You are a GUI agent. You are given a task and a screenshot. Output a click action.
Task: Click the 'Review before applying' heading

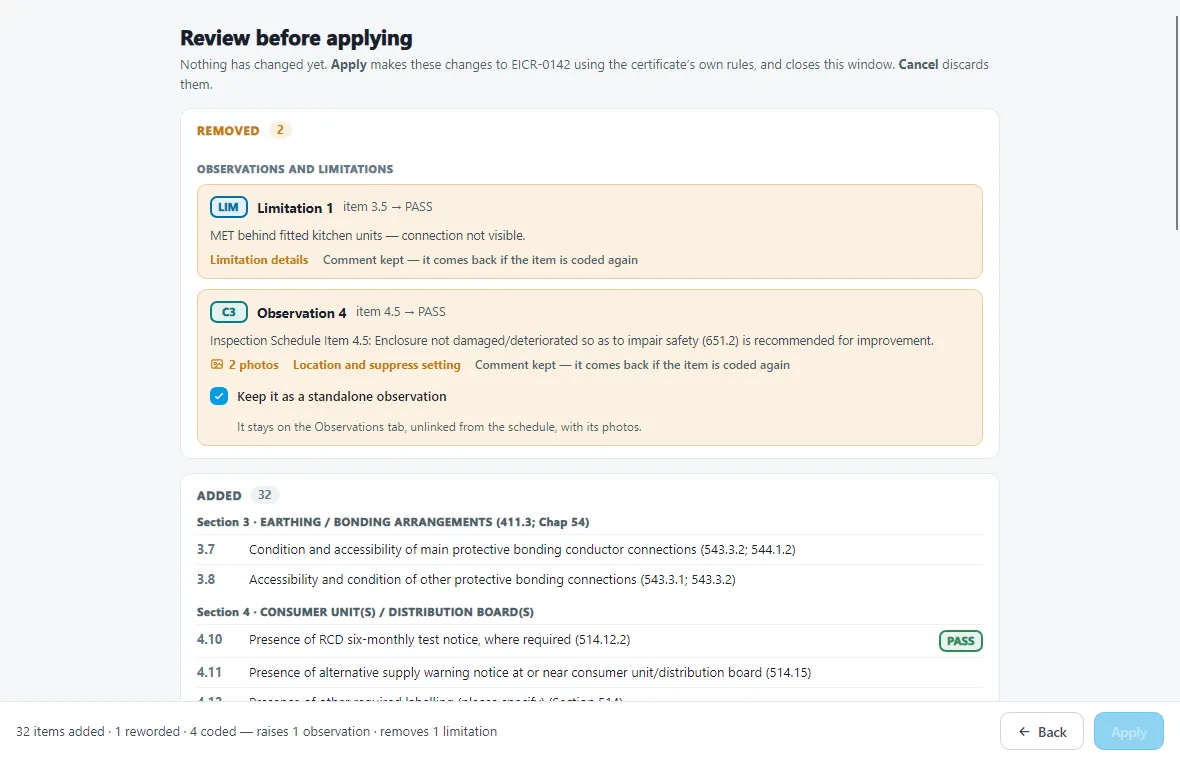click(x=296, y=38)
